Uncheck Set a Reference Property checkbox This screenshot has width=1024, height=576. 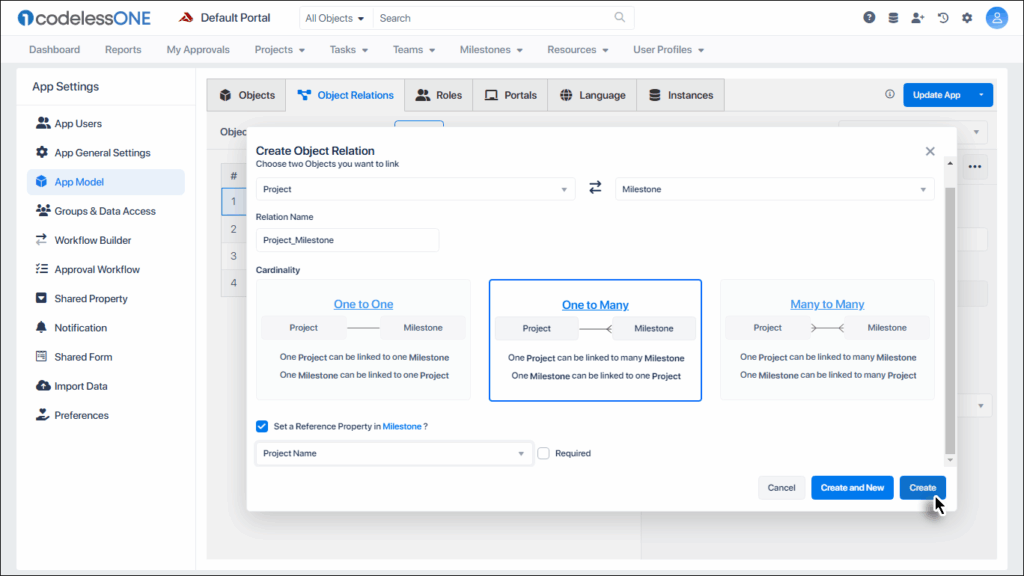click(262, 426)
